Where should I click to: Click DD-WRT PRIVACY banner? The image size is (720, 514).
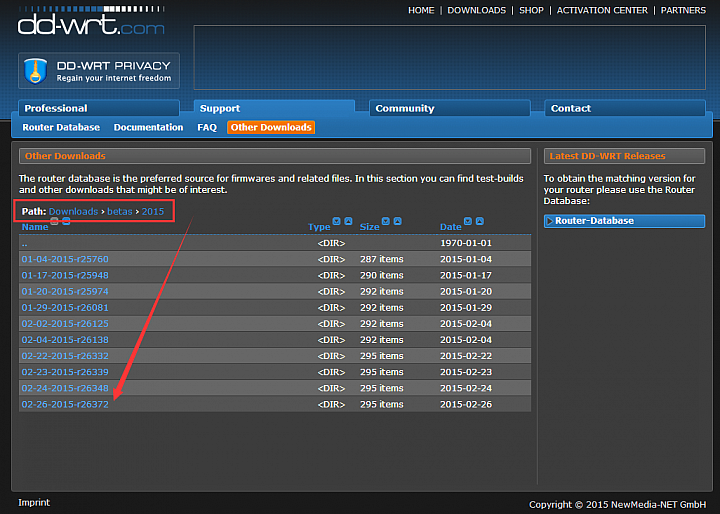coord(99,71)
